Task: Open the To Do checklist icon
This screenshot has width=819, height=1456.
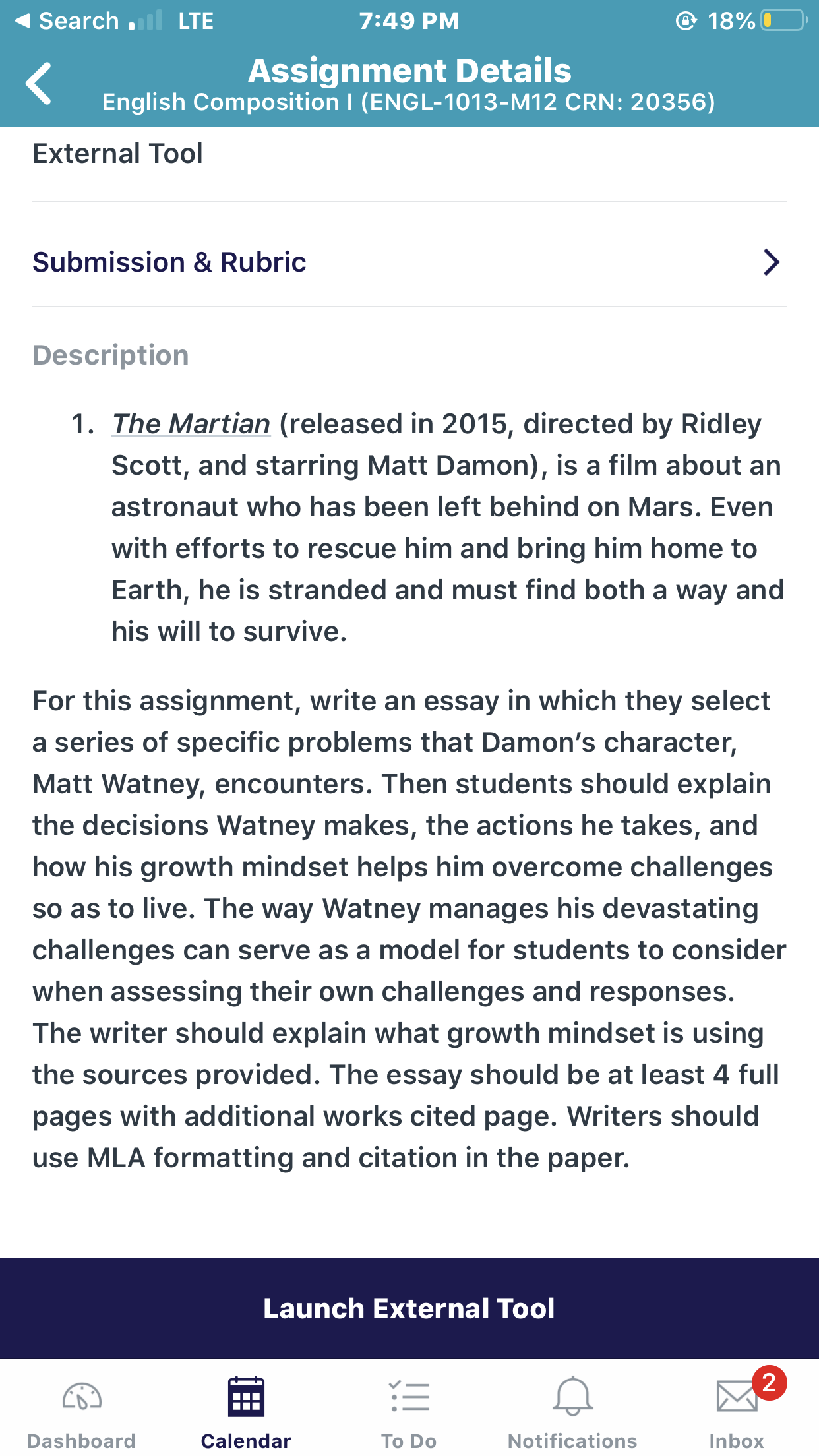Action: pos(409,1397)
